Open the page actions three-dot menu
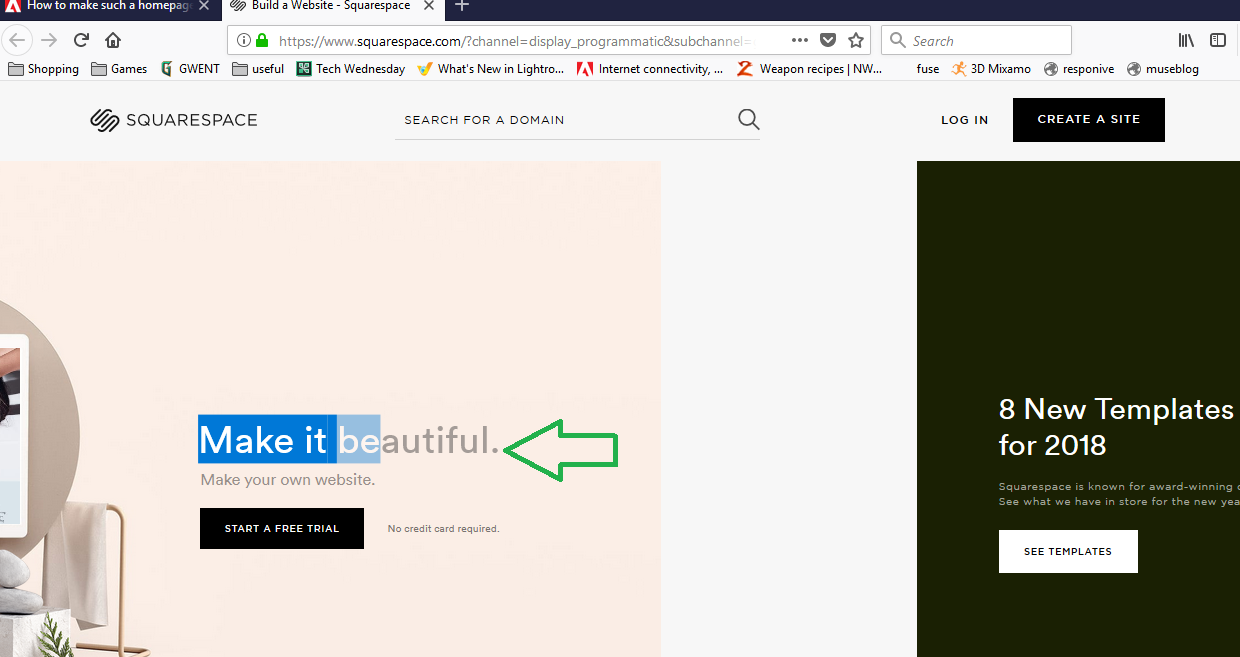 click(800, 41)
